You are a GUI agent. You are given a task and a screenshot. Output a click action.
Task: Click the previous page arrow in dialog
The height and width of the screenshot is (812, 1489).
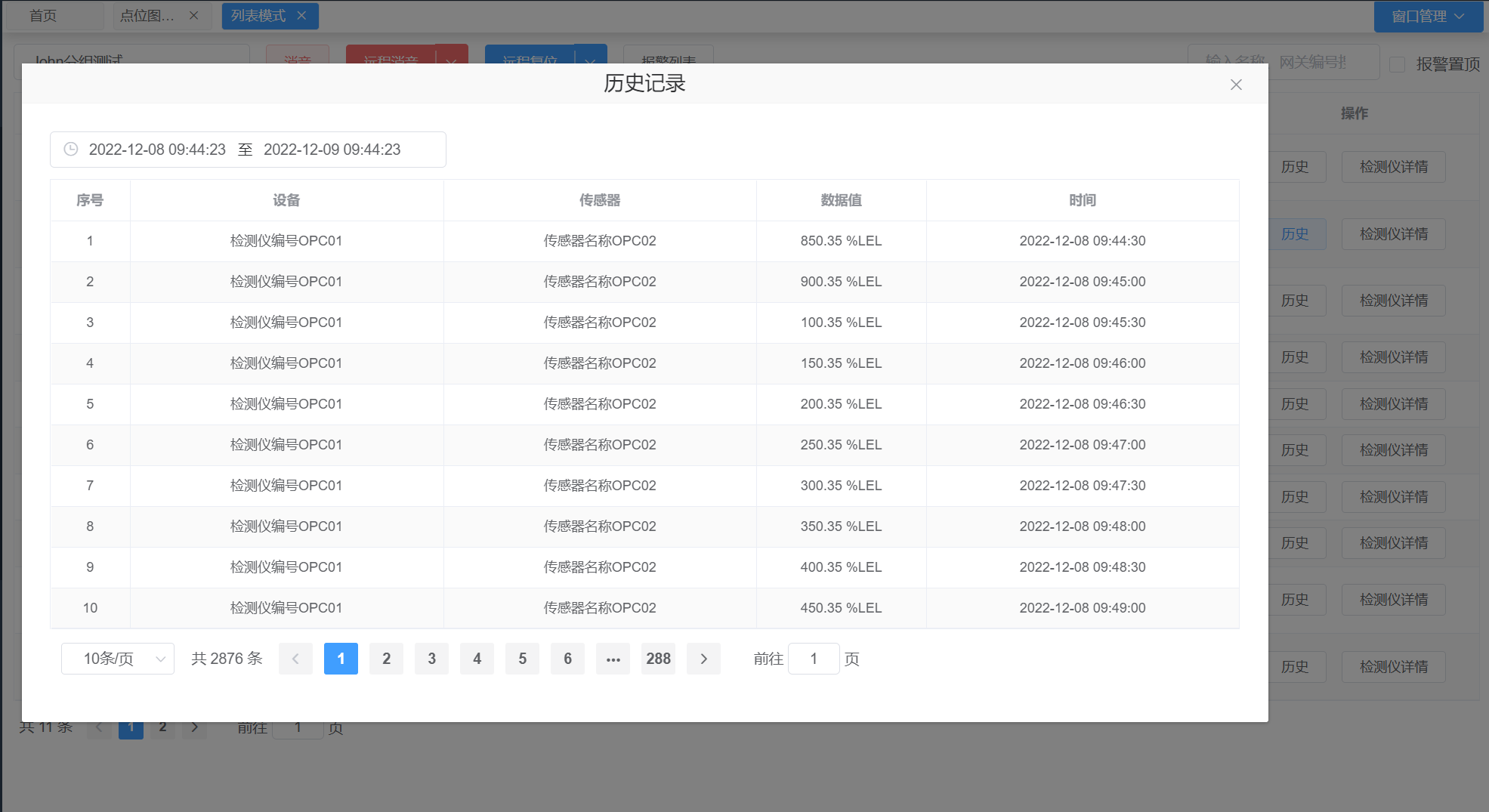(295, 659)
